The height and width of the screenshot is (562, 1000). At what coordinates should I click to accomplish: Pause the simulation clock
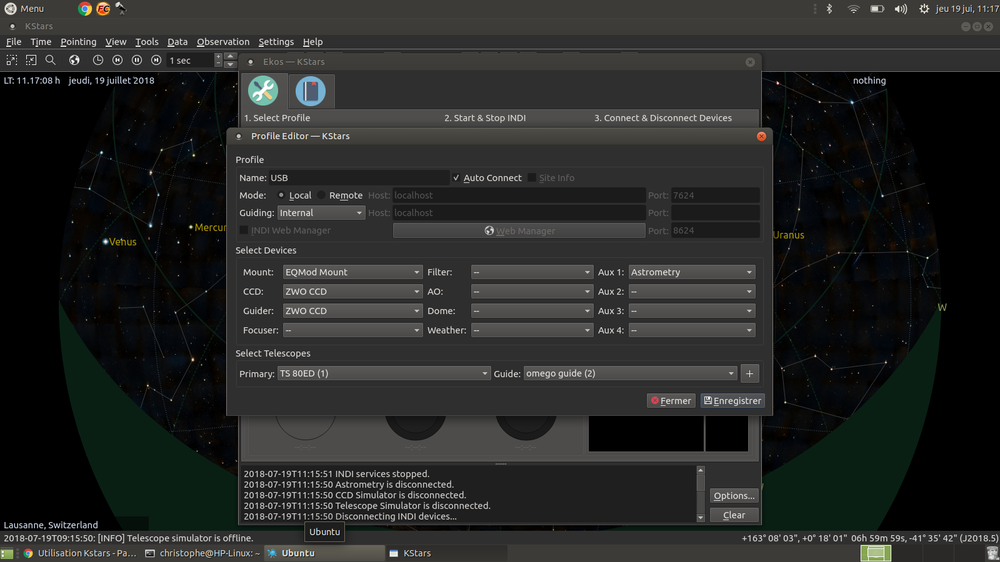(136, 60)
